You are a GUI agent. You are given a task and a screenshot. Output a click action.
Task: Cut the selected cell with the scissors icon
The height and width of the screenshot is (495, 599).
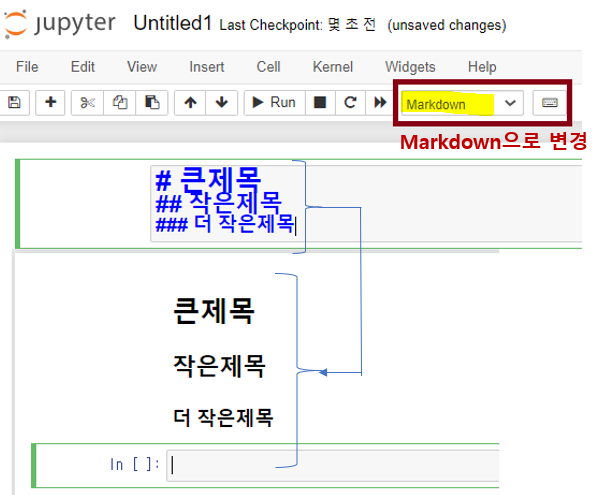click(87, 102)
